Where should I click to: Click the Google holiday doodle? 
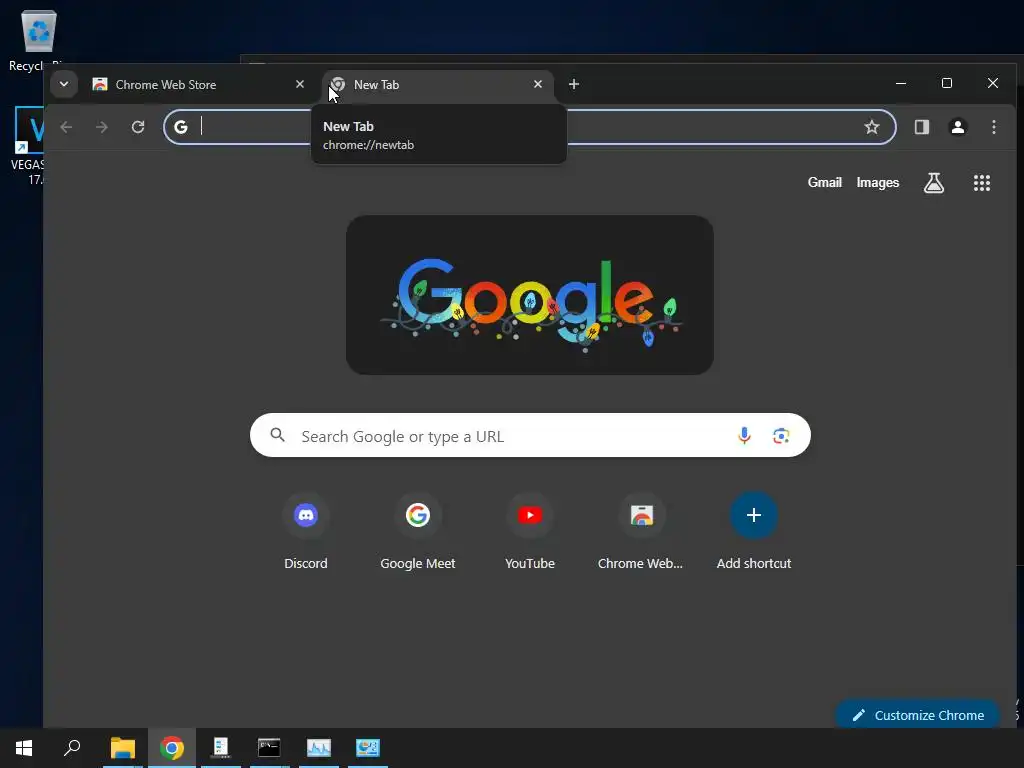pyautogui.click(x=530, y=295)
